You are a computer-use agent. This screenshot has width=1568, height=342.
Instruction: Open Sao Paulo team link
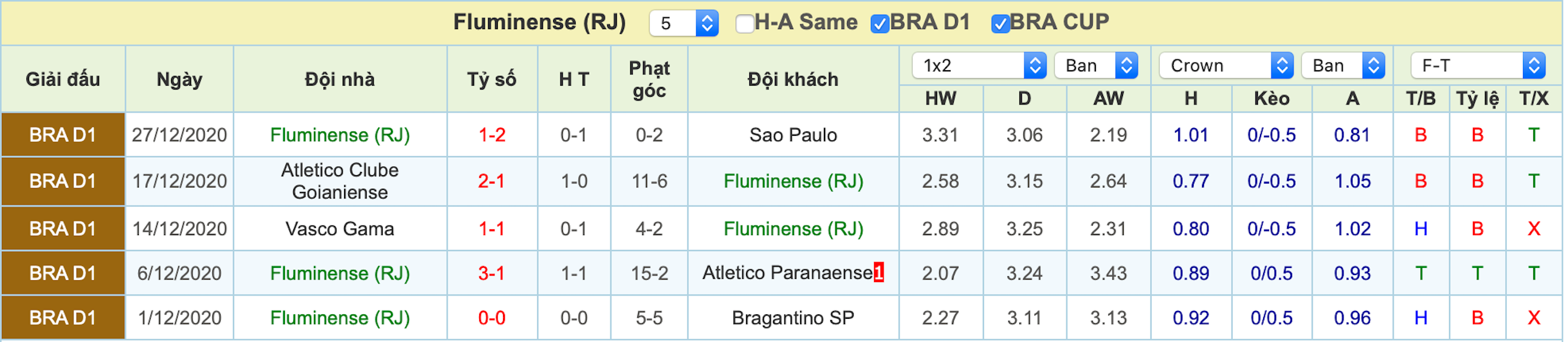pyautogui.click(x=793, y=135)
